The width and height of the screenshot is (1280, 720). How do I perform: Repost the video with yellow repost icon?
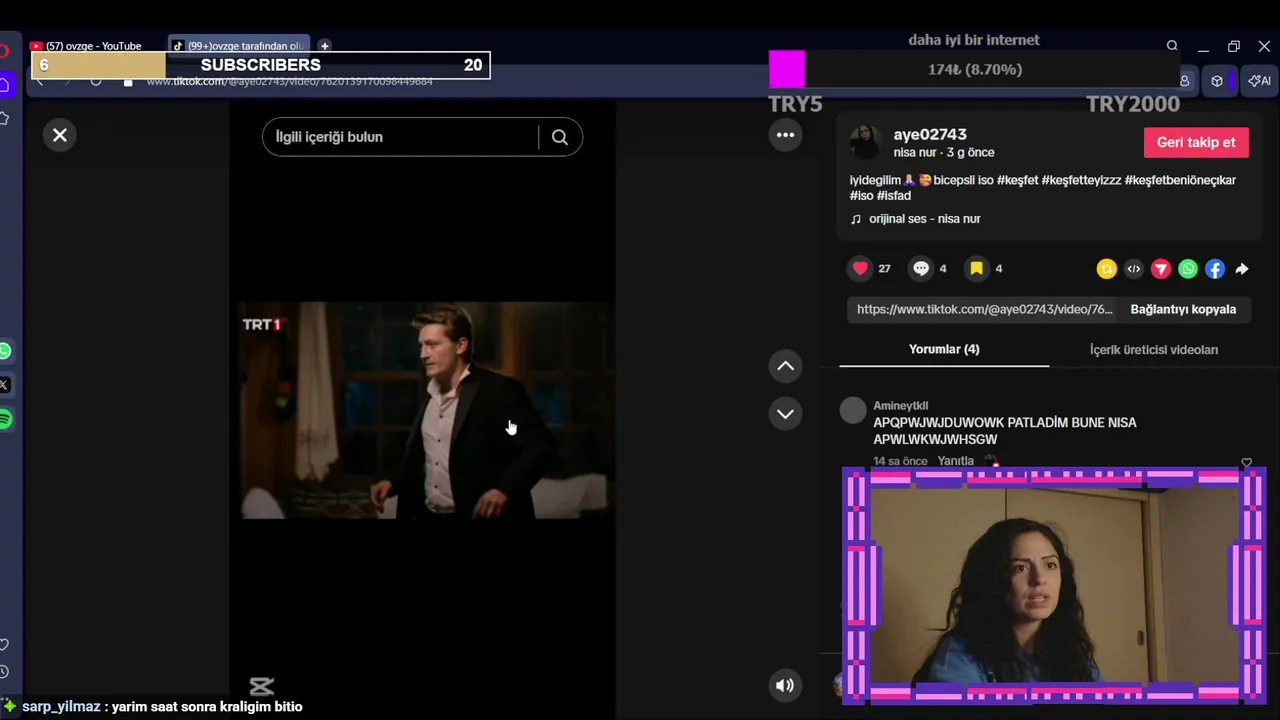(x=1106, y=269)
